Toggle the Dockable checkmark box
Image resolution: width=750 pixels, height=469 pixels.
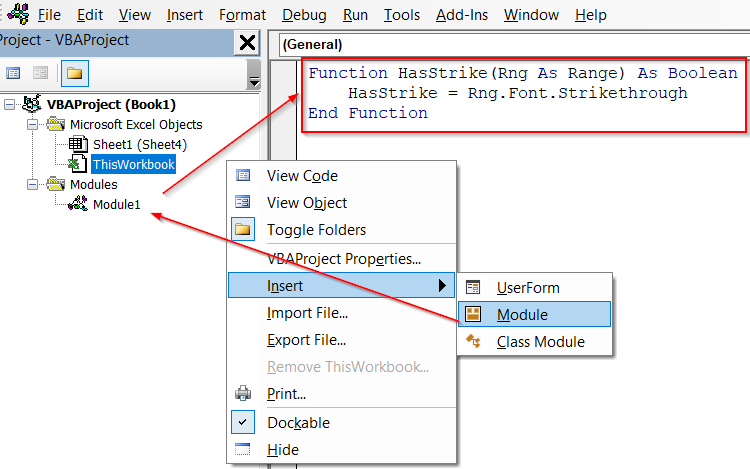243,422
